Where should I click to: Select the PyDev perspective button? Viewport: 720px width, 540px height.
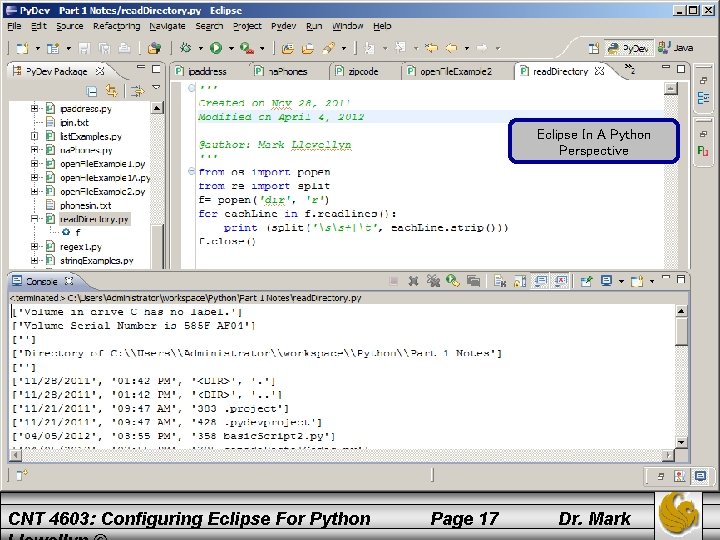point(628,47)
